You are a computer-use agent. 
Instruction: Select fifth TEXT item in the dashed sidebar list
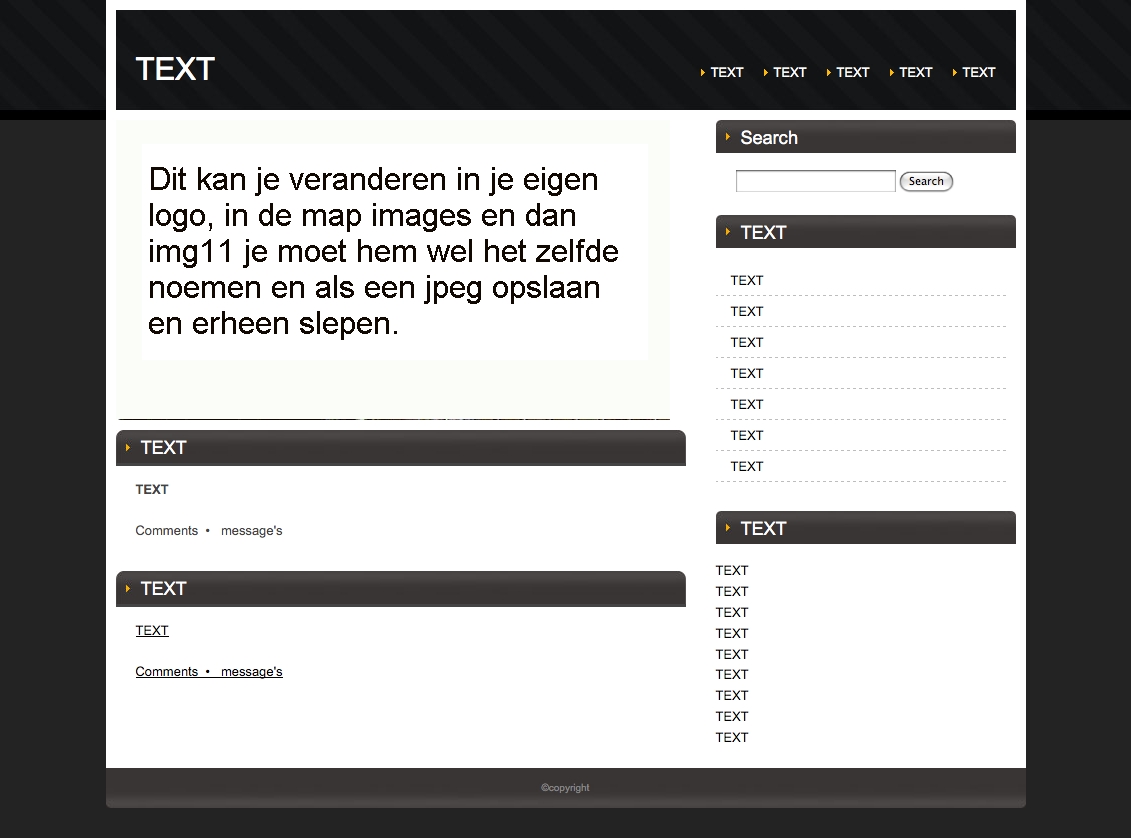[x=747, y=404]
